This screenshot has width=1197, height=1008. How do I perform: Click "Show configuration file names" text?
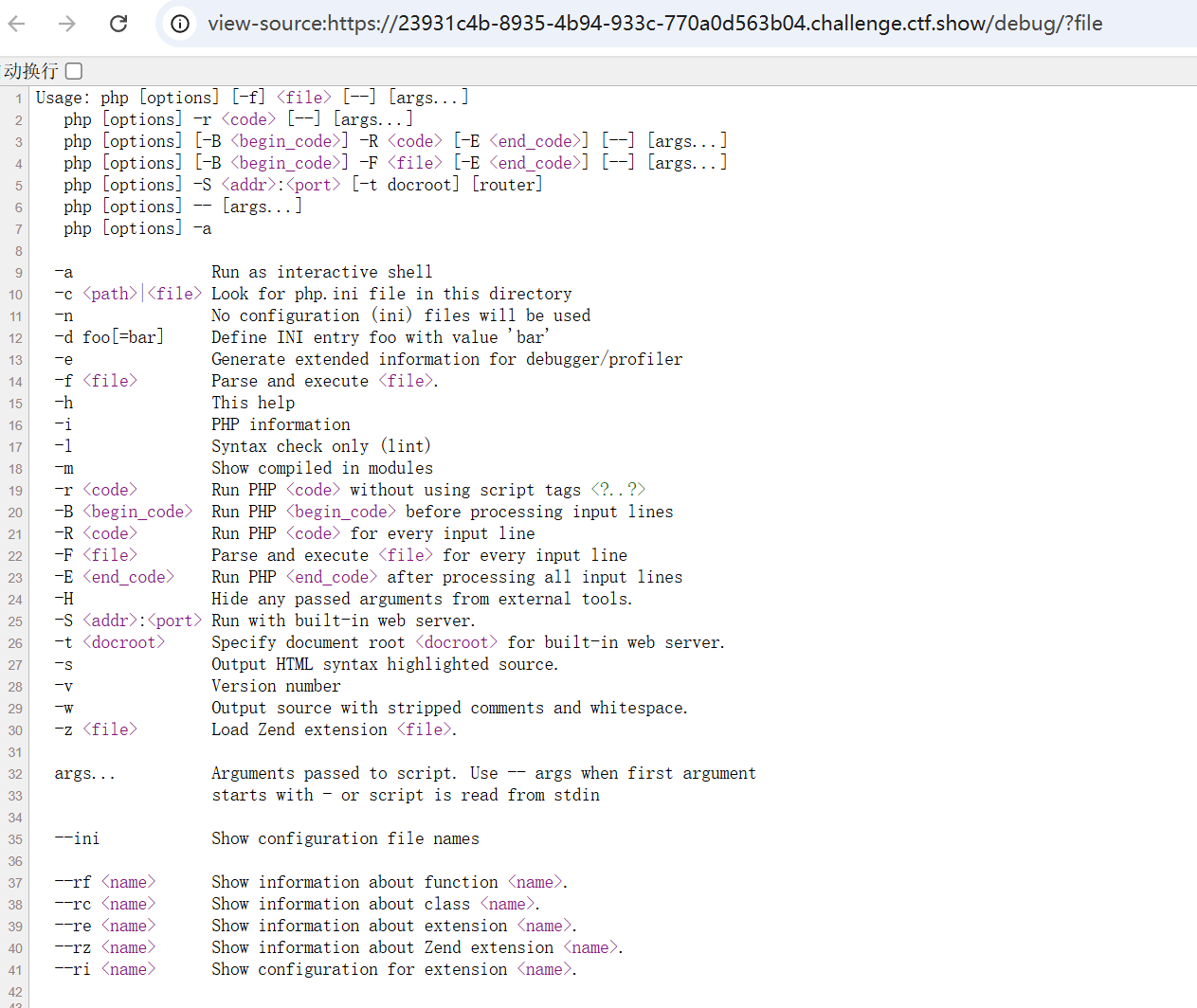pos(345,838)
